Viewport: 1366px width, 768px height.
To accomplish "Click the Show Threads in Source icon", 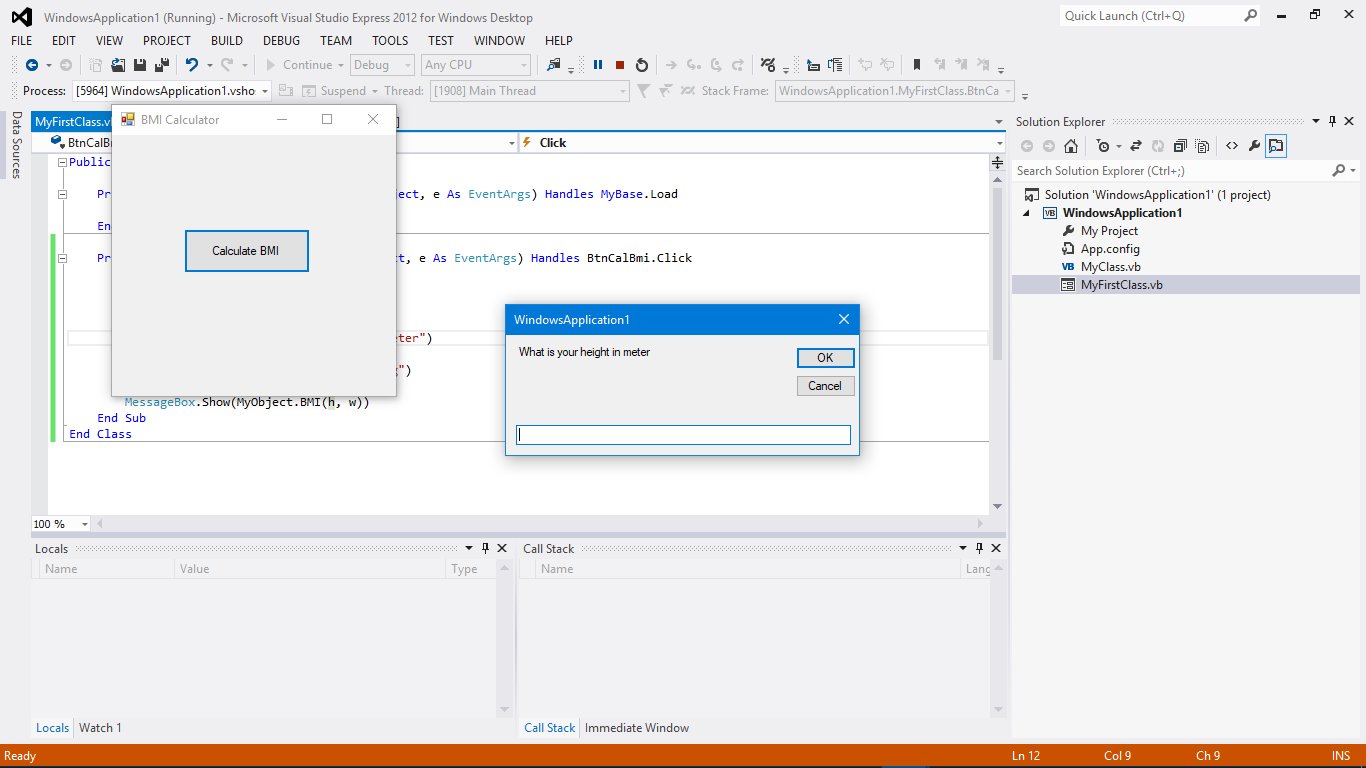I will [x=768, y=65].
